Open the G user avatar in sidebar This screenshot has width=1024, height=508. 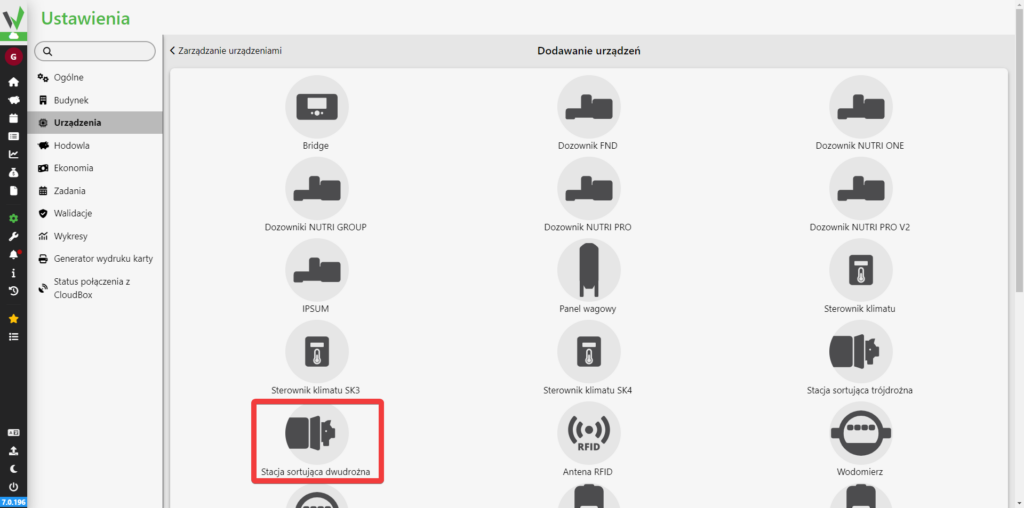[x=13, y=57]
